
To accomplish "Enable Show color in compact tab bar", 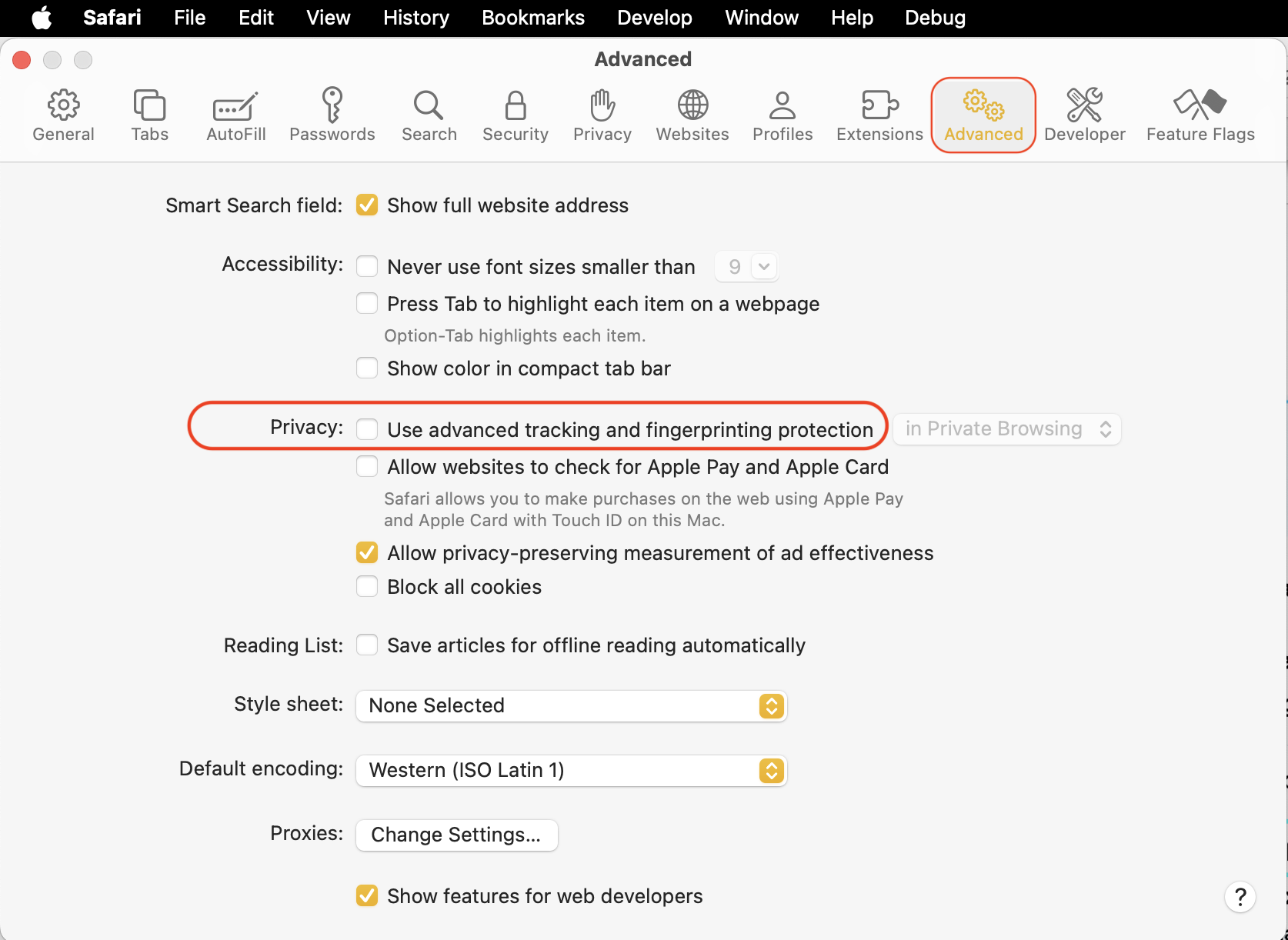I will pos(367,368).
